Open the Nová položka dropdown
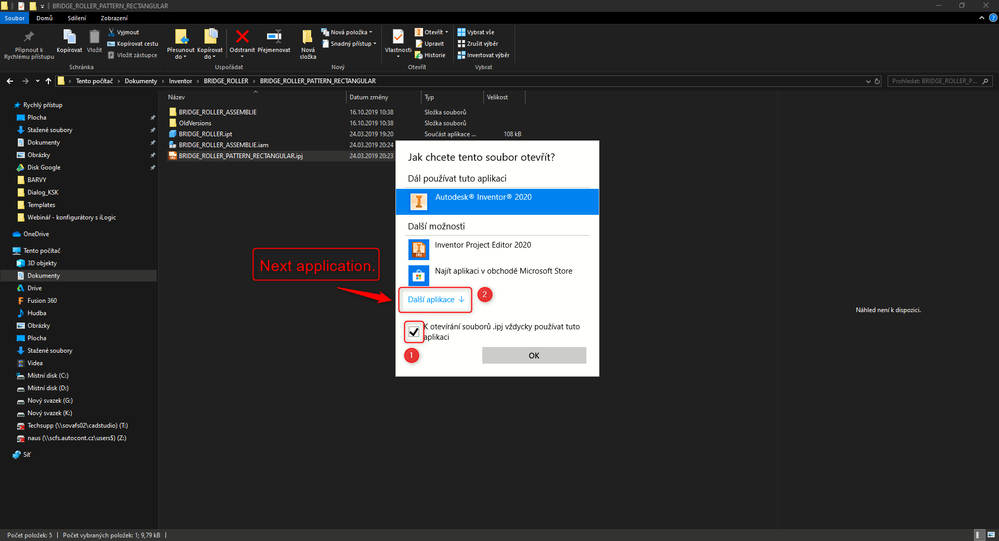Image resolution: width=999 pixels, height=541 pixels. click(347, 32)
